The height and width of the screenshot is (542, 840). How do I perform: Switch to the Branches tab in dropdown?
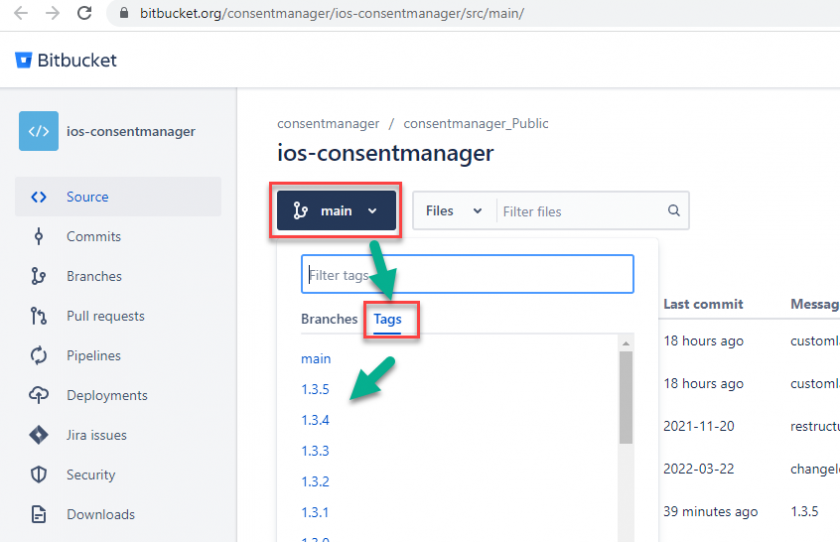(329, 319)
